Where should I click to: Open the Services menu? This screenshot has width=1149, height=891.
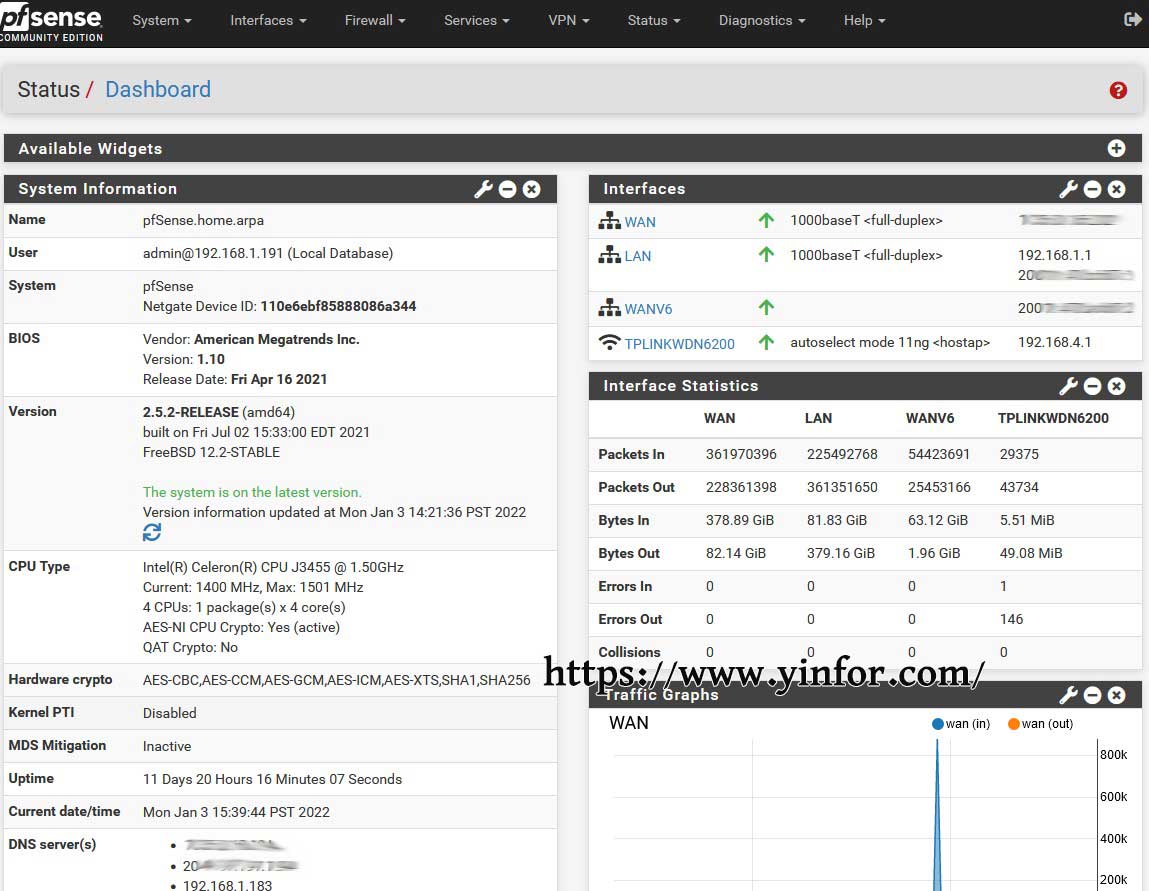pos(476,20)
